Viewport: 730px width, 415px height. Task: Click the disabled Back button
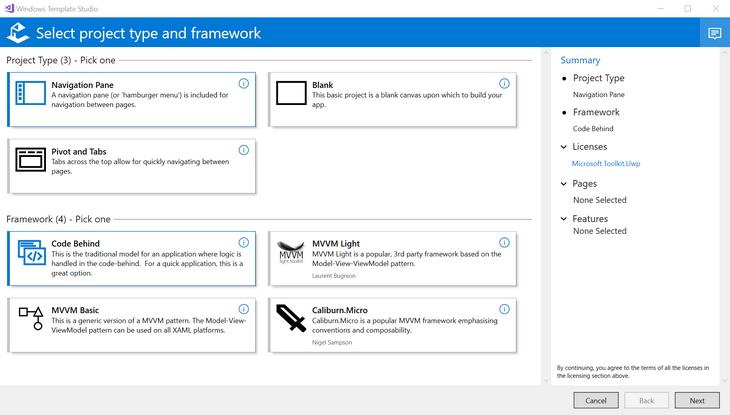pyautogui.click(x=646, y=400)
